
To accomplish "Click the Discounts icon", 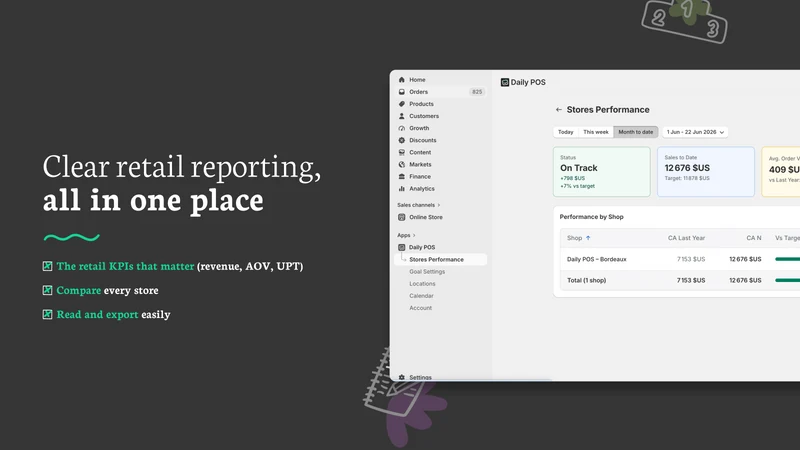I will click(x=402, y=140).
